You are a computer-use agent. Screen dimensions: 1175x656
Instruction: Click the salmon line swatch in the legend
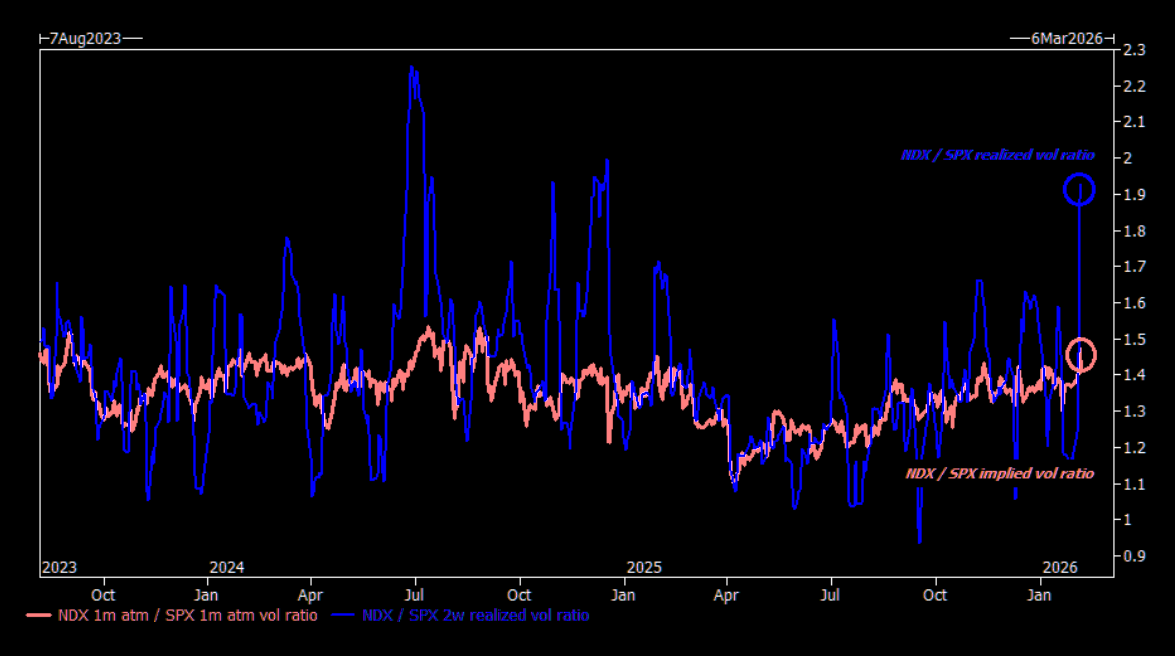click(x=38, y=616)
